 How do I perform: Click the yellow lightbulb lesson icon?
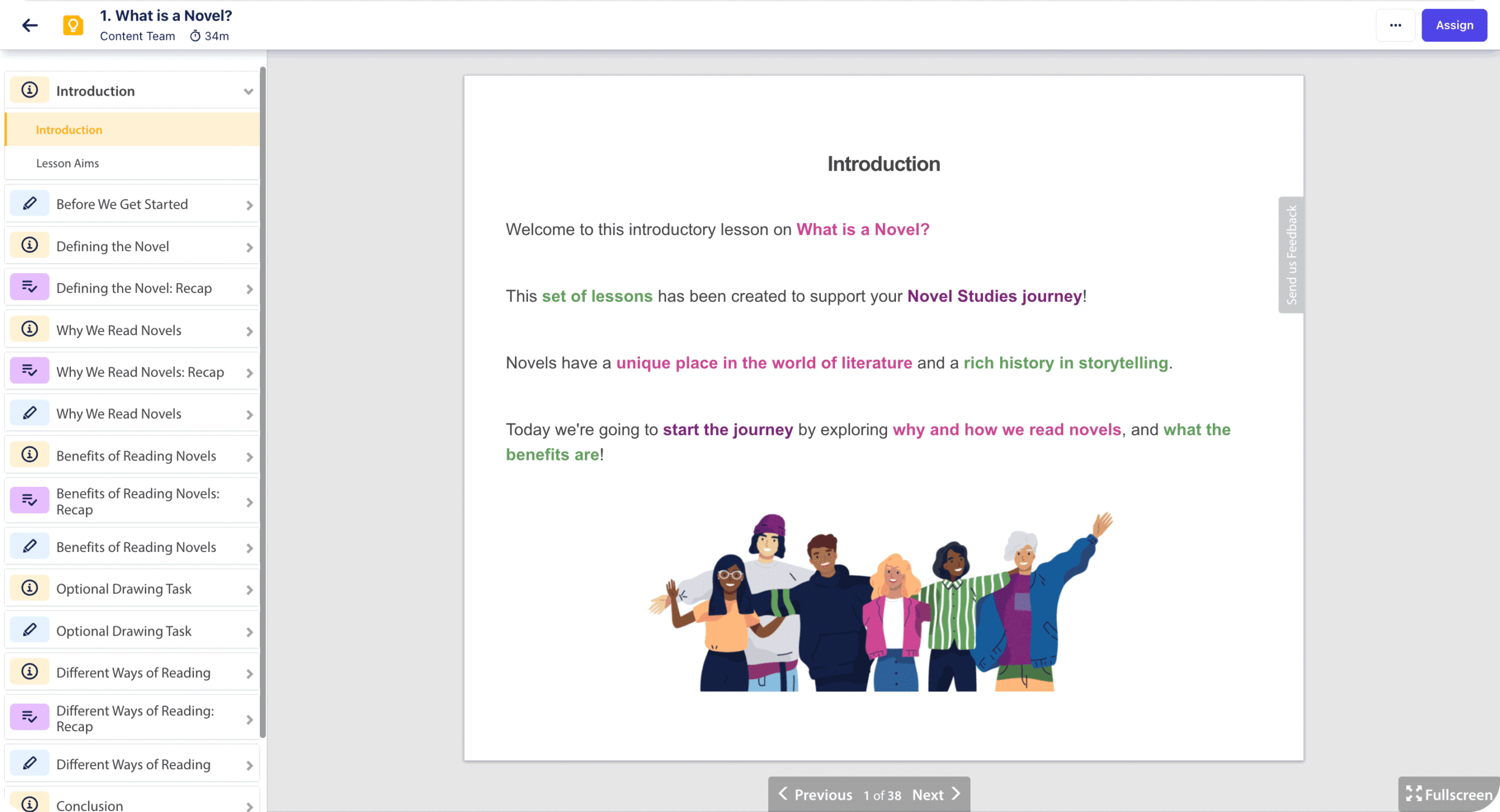tap(73, 25)
